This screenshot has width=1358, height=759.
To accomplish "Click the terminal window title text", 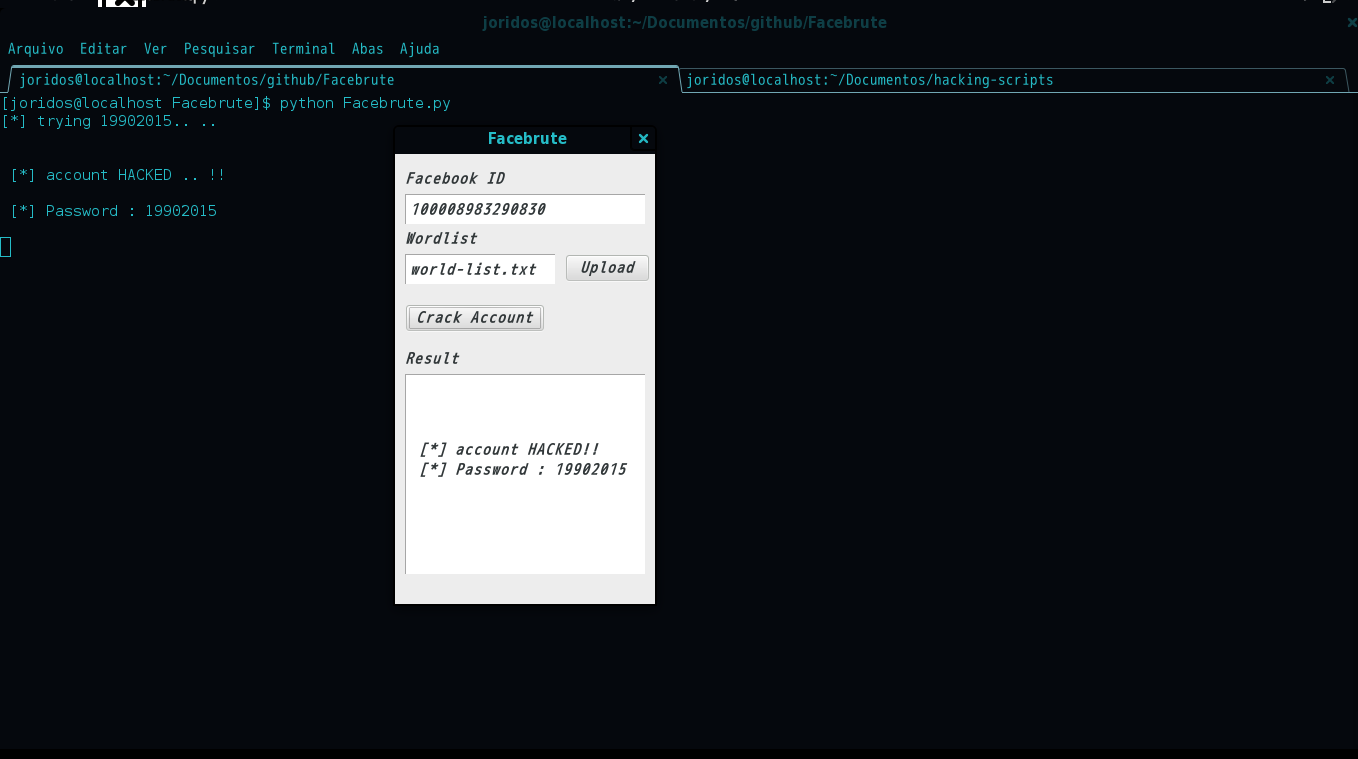I will [x=684, y=22].
